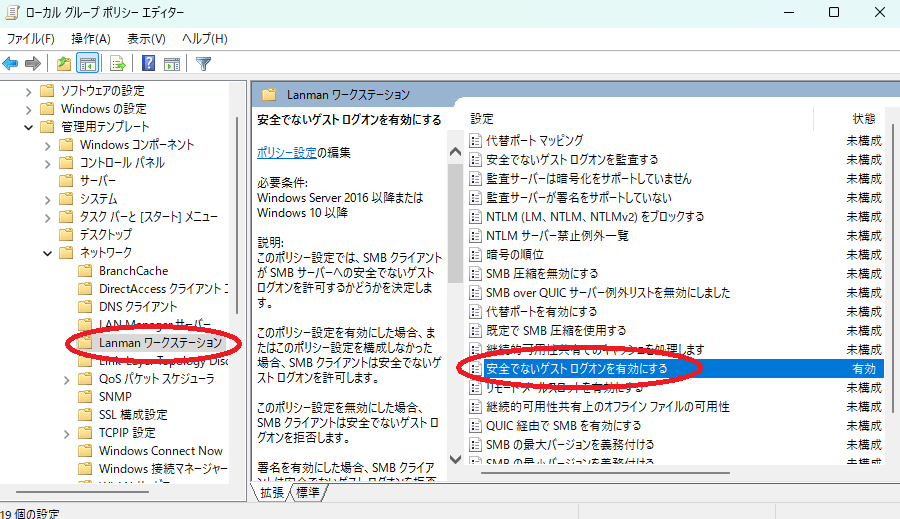The height and width of the screenshot is (519, 900).
Task: Click the policy icon for SMB 圧縮を無効にする
Action: point(475,273)
